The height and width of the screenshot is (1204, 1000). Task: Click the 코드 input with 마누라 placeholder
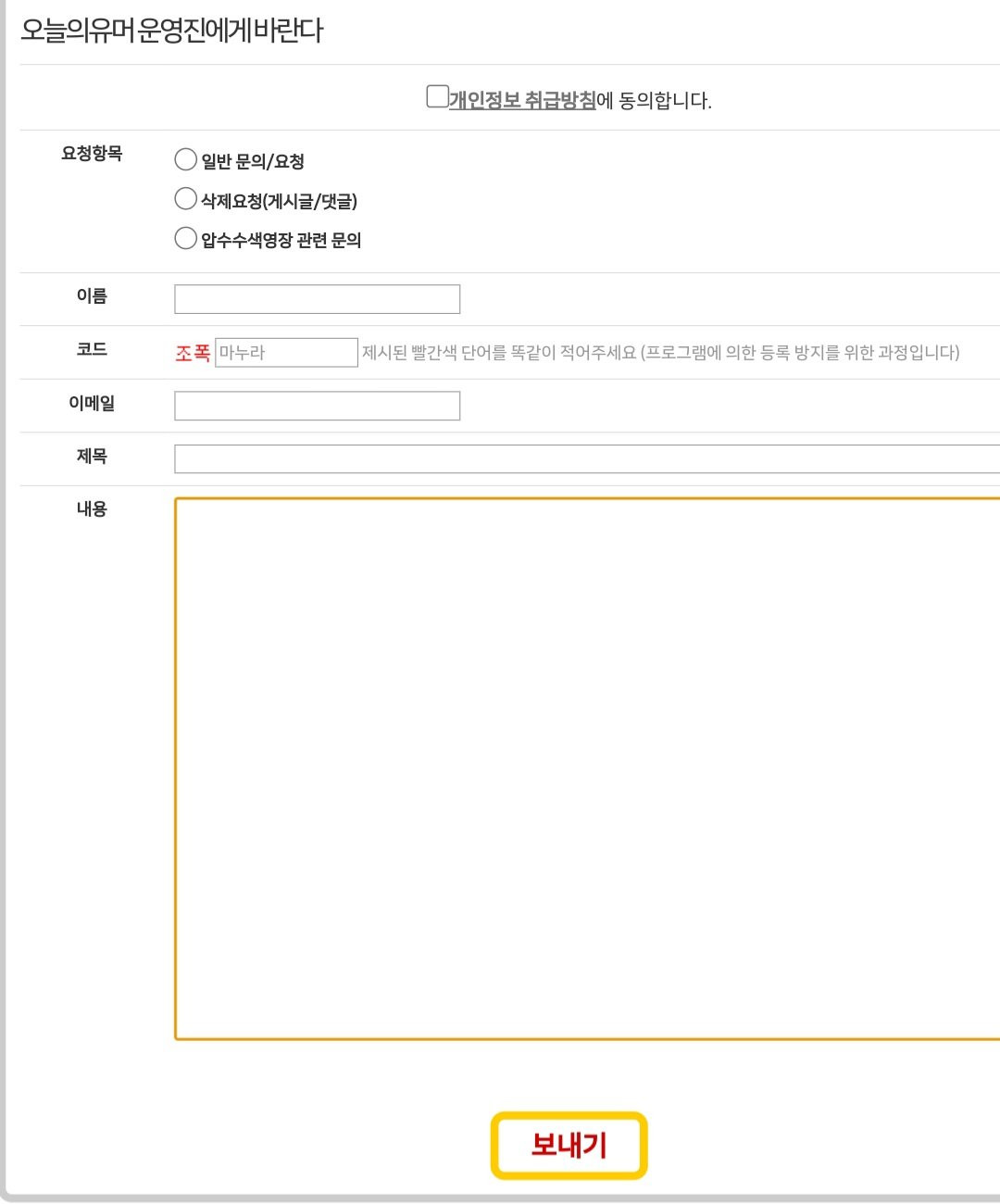click(286, 353)
